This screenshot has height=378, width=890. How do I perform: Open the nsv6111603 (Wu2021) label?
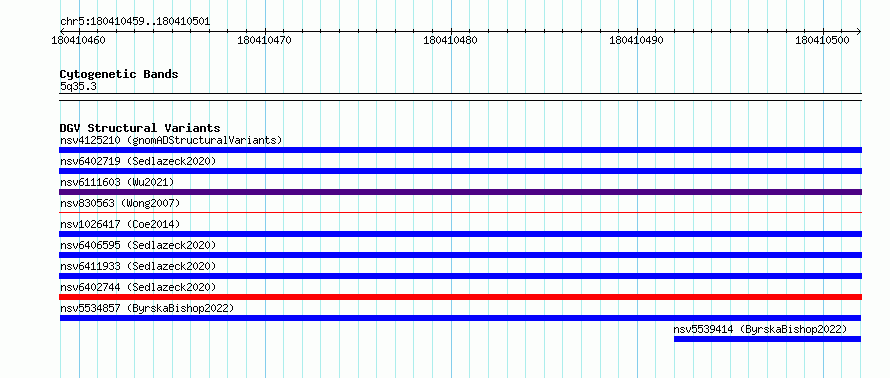pyautogui.click(x=117, y=182)
